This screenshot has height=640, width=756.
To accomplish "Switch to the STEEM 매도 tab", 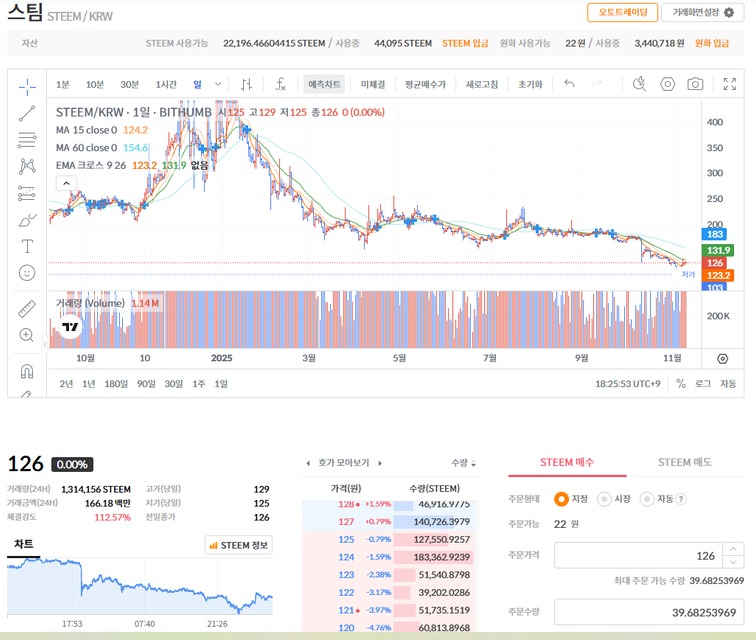I will [682, 462].
